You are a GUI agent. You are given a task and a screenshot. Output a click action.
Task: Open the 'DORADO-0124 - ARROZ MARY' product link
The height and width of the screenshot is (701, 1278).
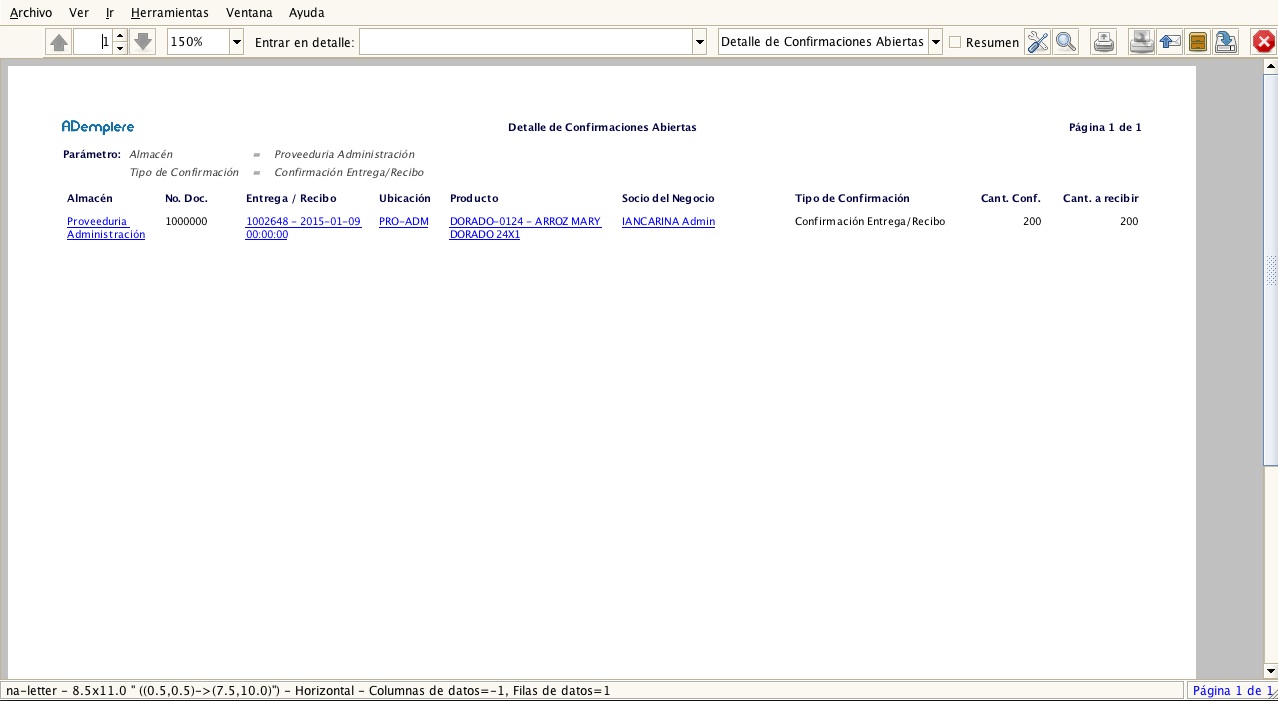click(x=526, y=228)
